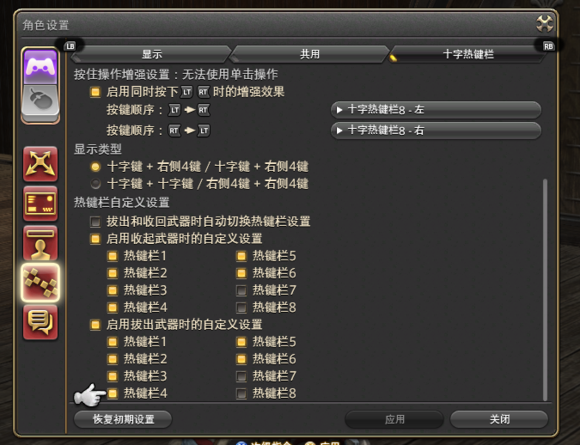Image resolution: width=580 pixels, height=445 pixels.
Task: Enable 拔出和收回武器时自动切换热键栏设置 checkbox
Action: point(95,222)
